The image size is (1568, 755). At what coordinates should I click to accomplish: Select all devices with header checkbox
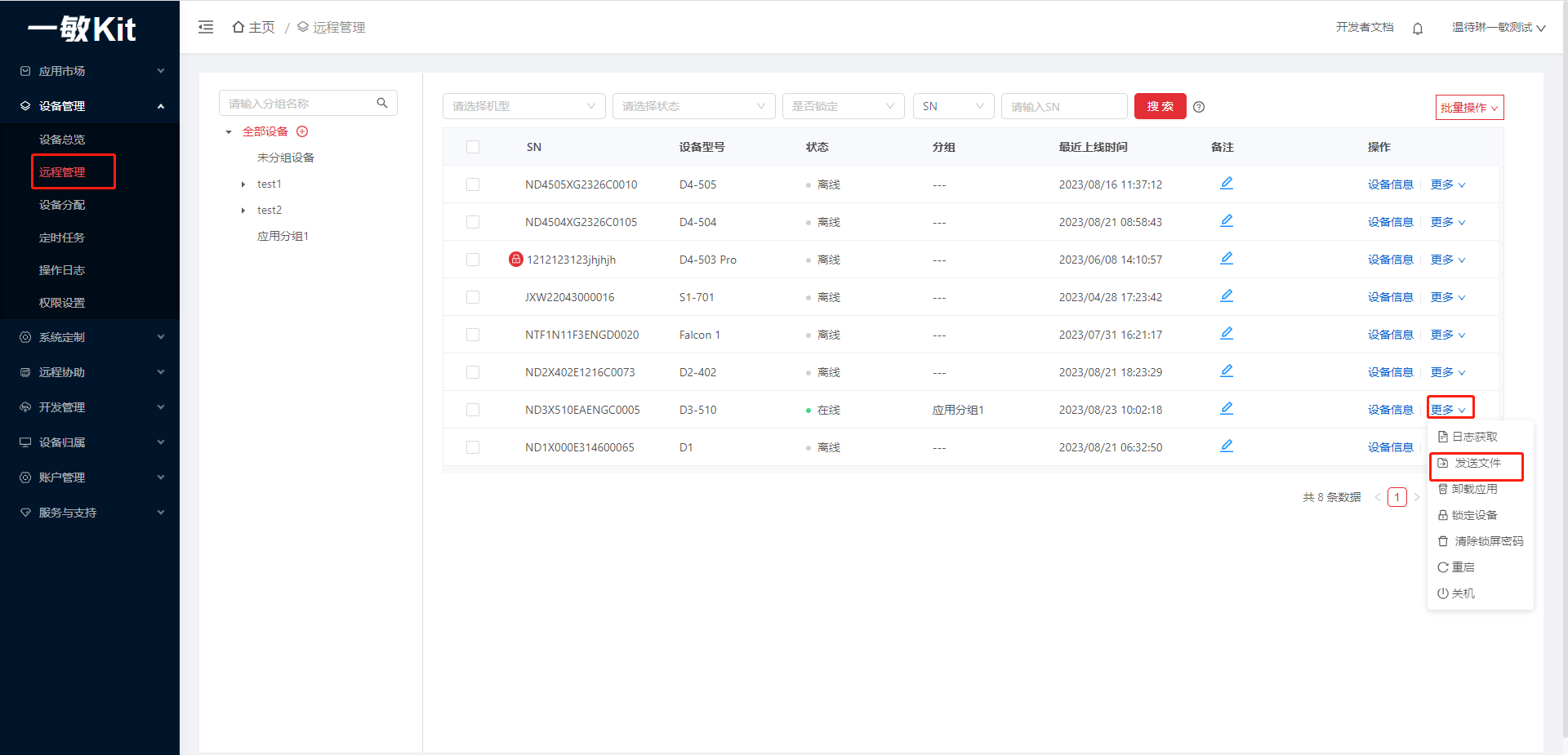(x=473, y=147)
